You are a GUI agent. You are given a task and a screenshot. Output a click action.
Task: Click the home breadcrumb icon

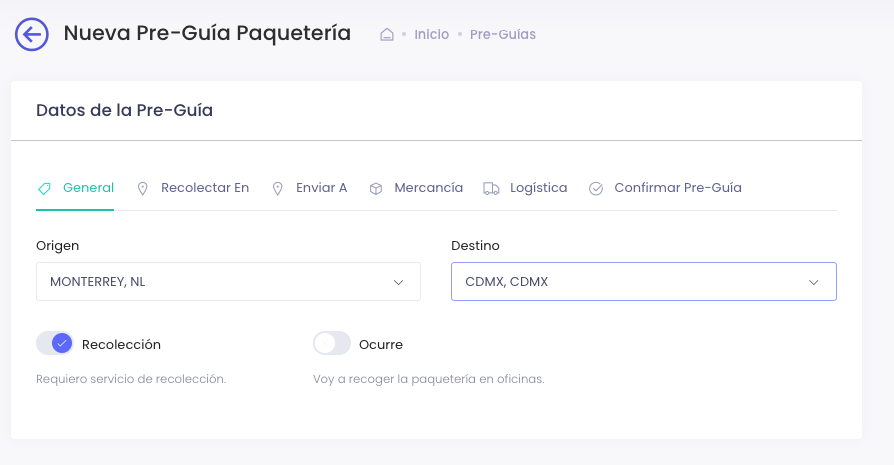(x=387, y=34)
